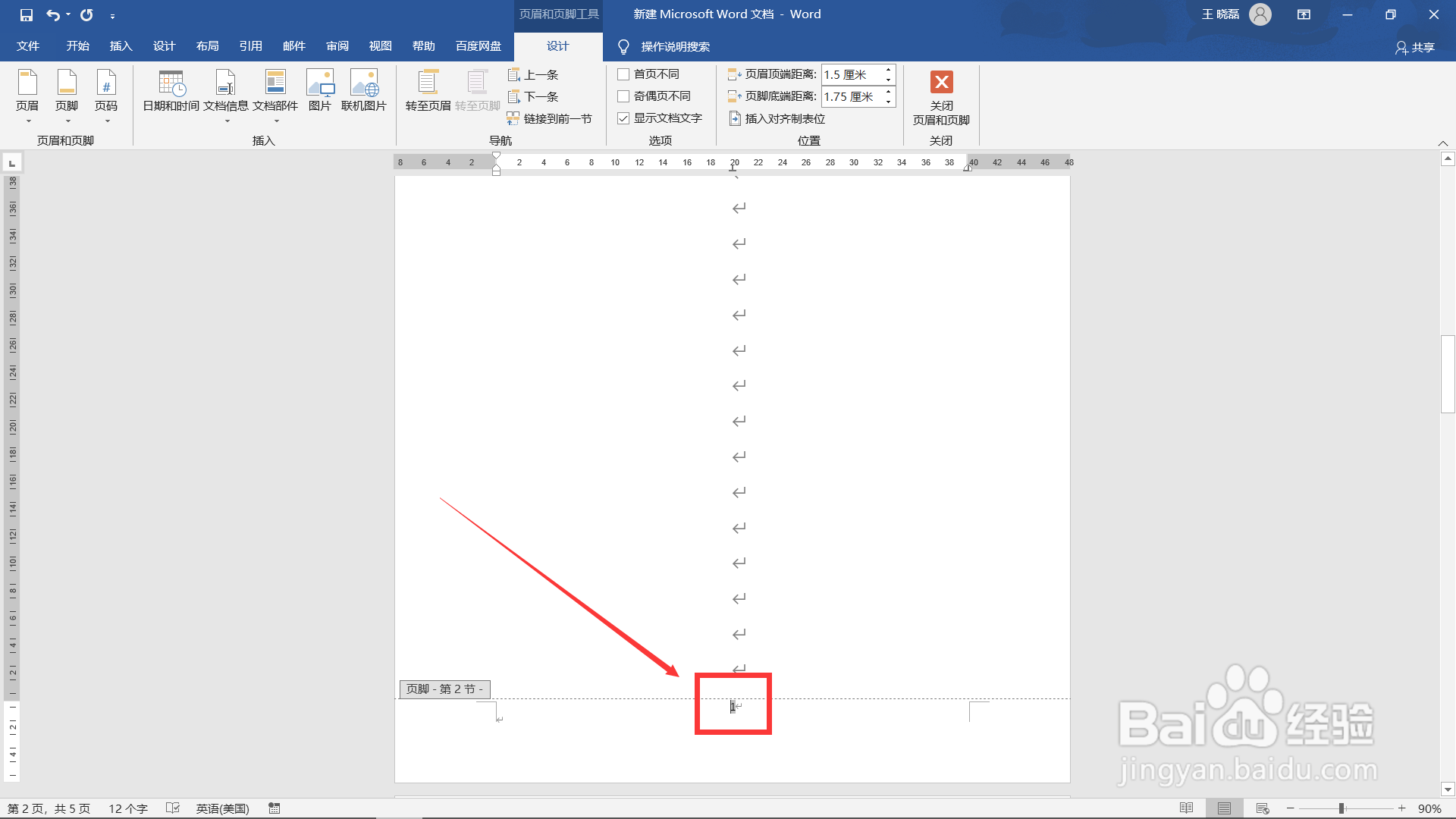Screen dimensions: 1456x819
Task: Open the Header dropdown
Action: point(27,97)
